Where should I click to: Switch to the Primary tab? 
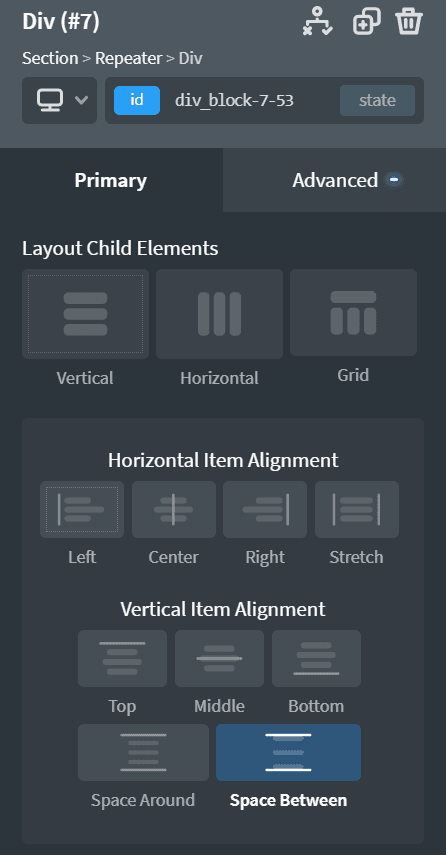(111, 180)
